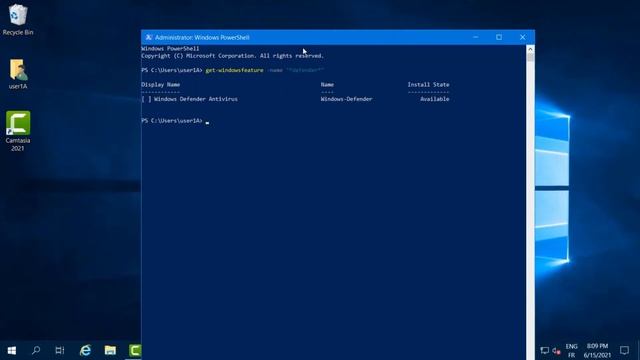Launch Internet Explorer from the taskbar

[x=85, y=350]
